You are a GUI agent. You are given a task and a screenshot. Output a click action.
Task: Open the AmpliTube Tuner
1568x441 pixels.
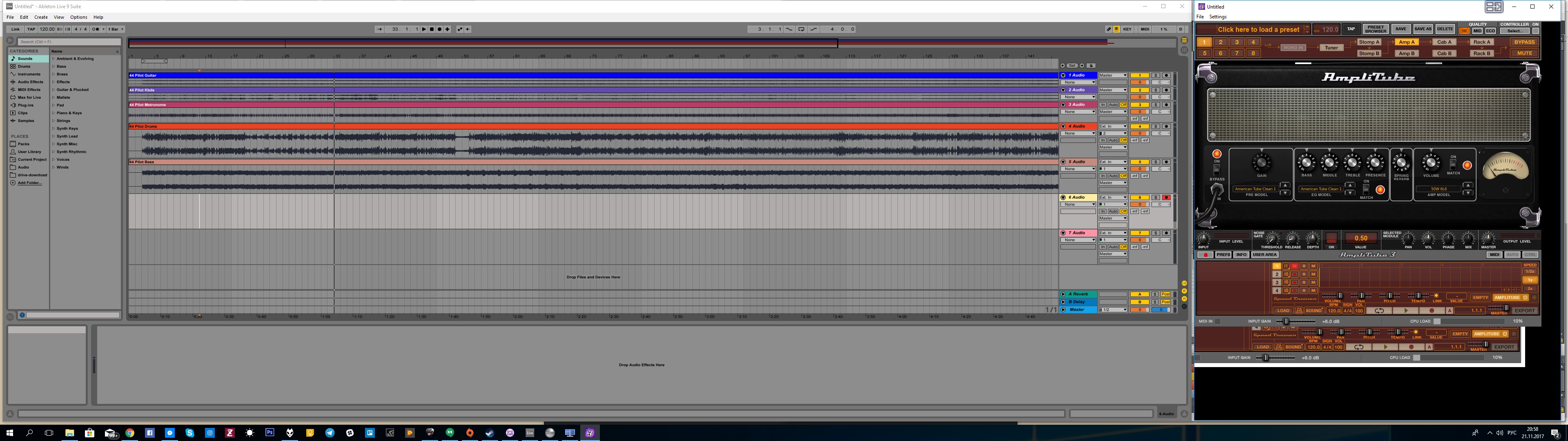[x=1331, y=47]
